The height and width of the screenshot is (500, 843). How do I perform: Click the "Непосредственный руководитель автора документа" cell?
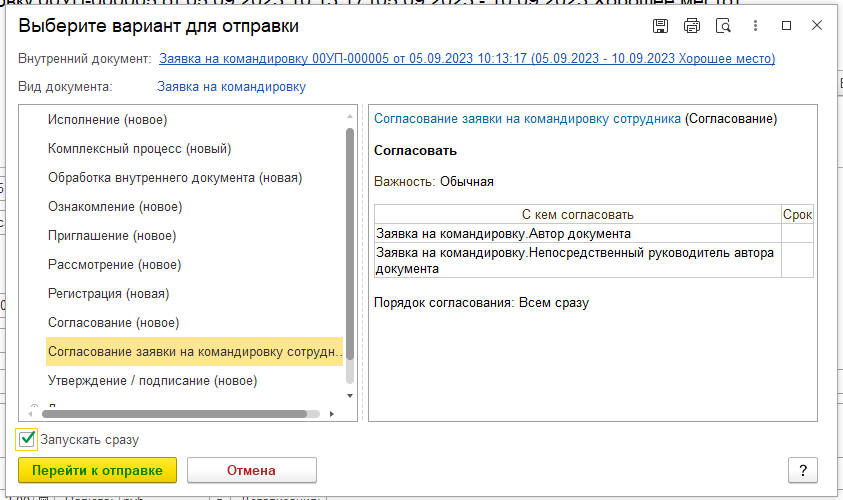click(578, 260)
